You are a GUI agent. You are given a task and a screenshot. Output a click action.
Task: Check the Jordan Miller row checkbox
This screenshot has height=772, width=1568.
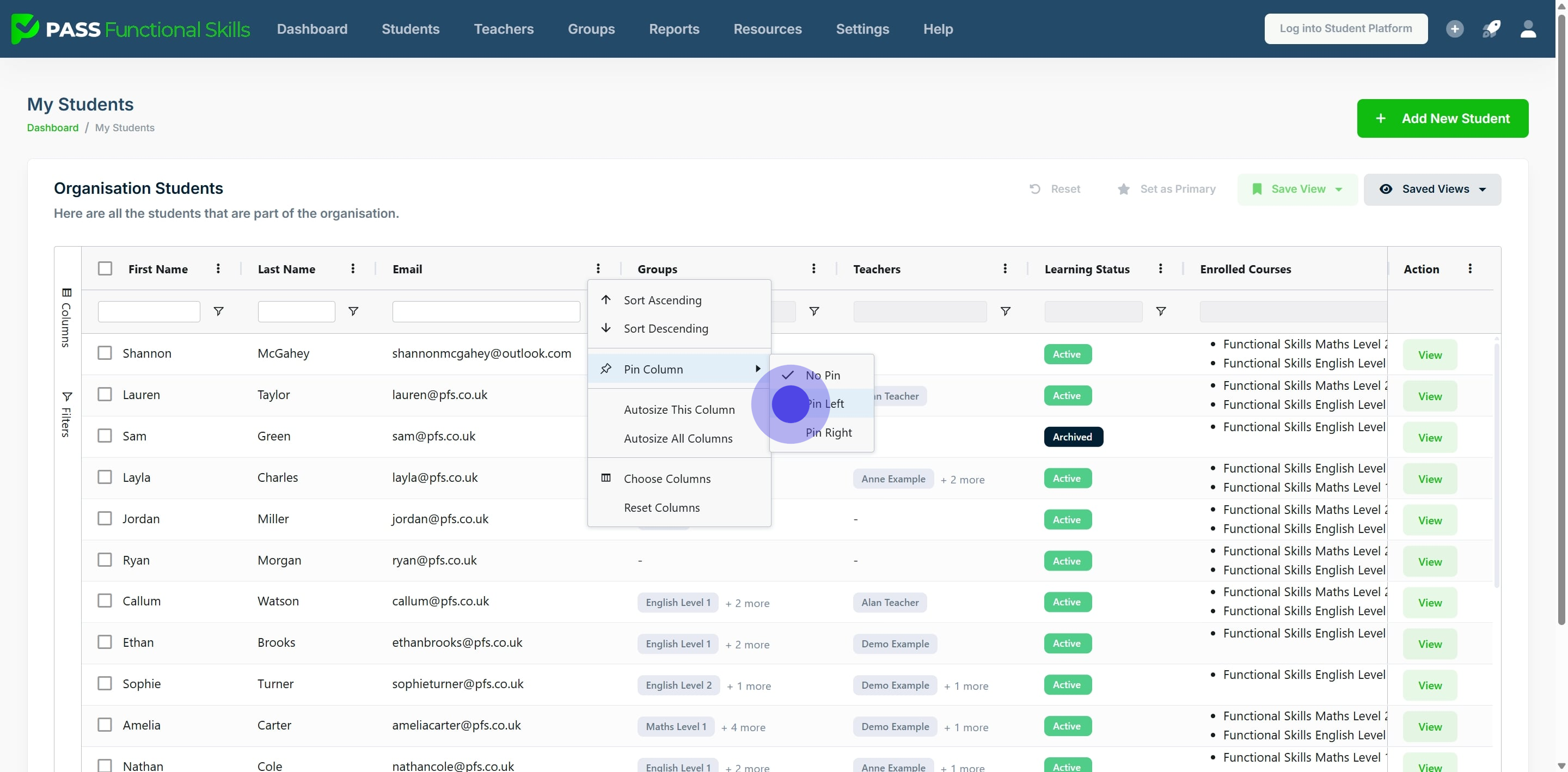tap(105, 518)
